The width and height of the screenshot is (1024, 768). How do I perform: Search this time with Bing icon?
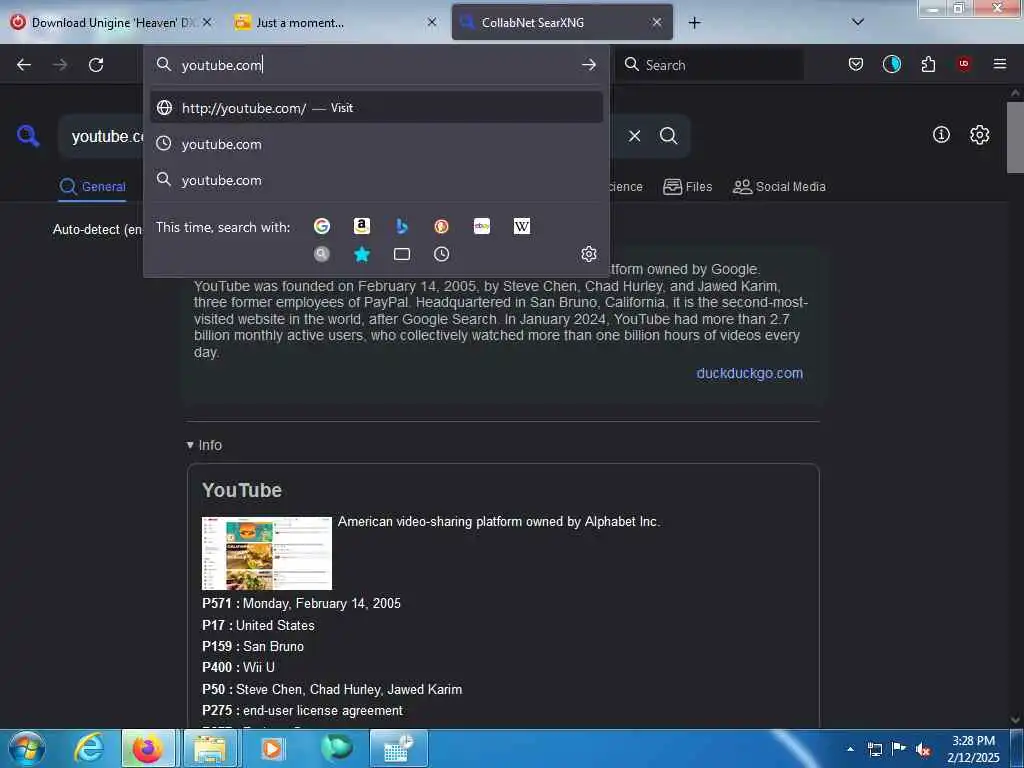pos(402,226)
